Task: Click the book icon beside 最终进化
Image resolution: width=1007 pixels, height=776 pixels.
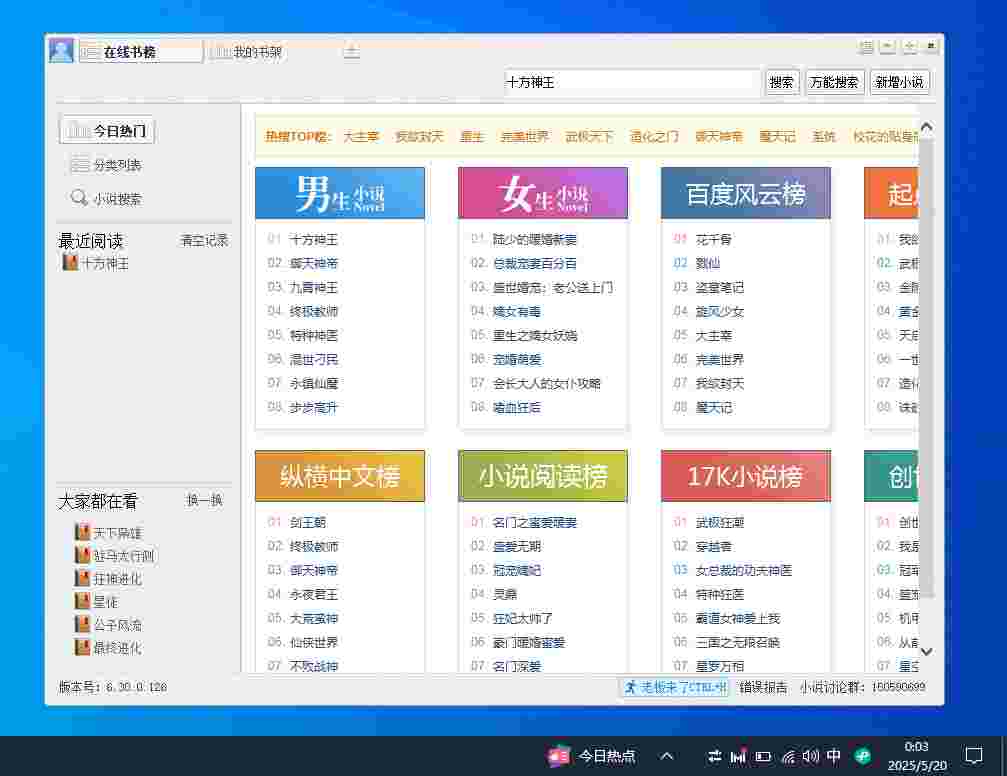Action: pyautogui.click(x=82, y=648)
